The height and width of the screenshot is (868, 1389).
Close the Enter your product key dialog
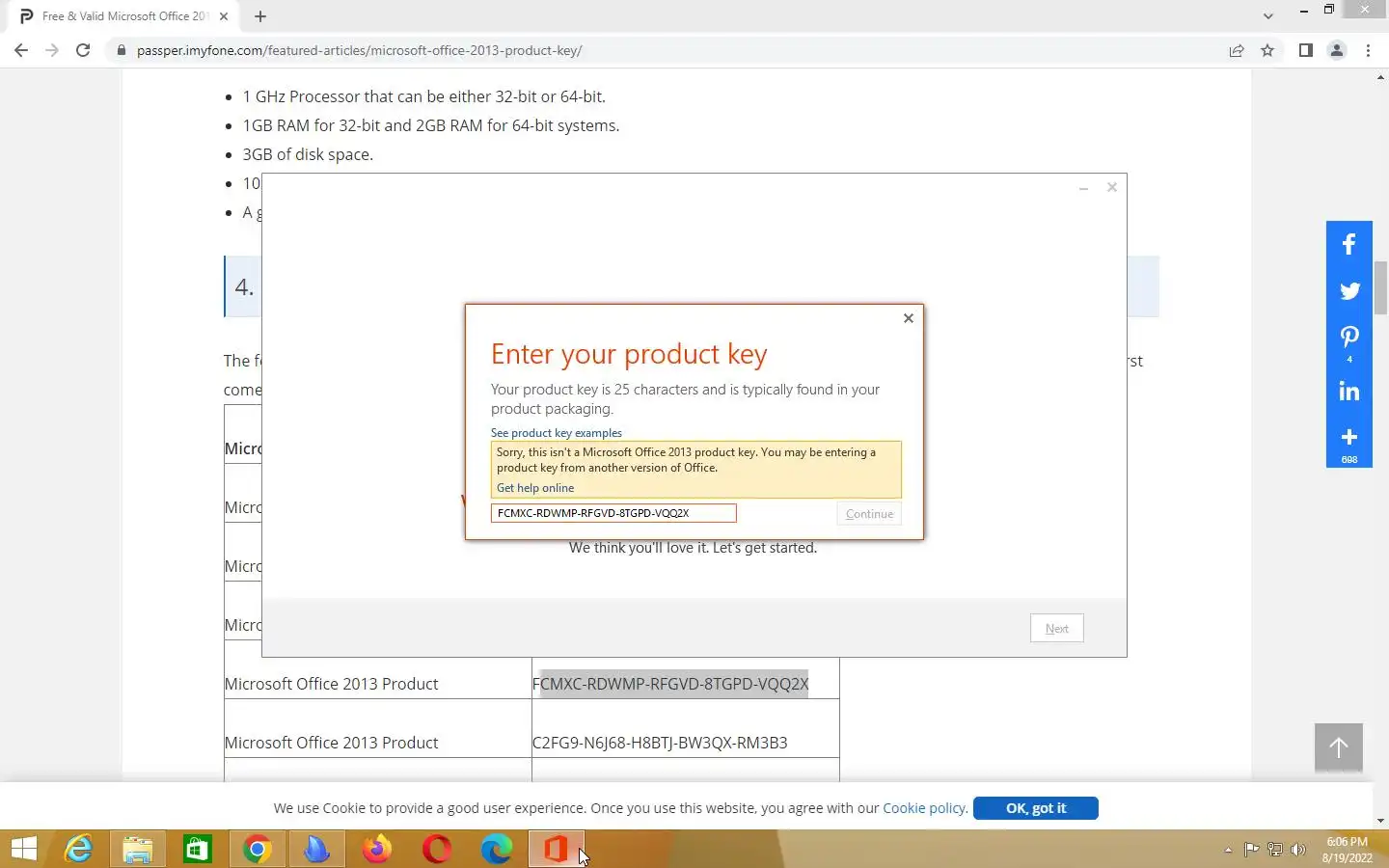[908, 318]
